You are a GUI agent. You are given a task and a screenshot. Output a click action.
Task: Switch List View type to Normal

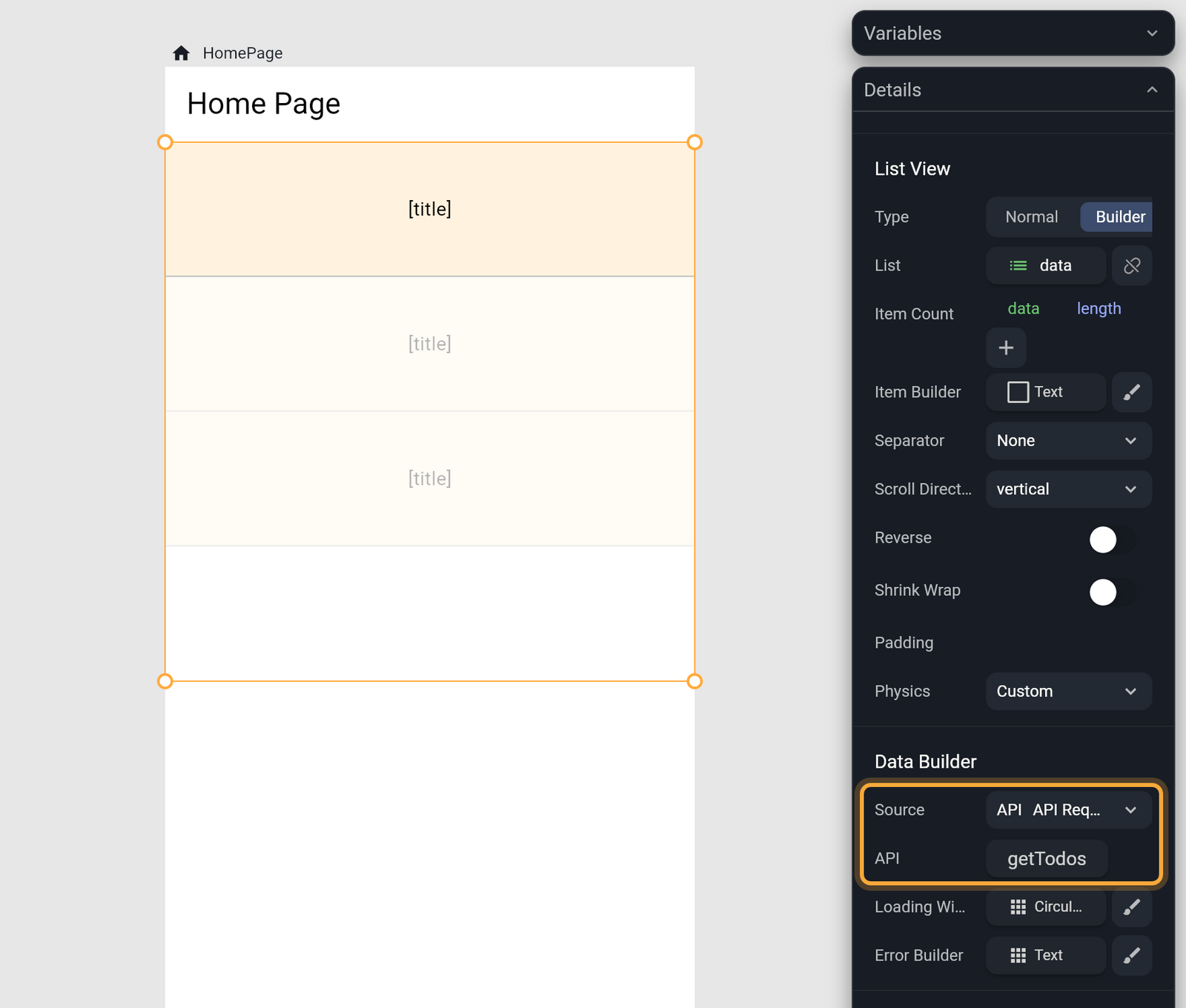click(x=1032, y=217)
